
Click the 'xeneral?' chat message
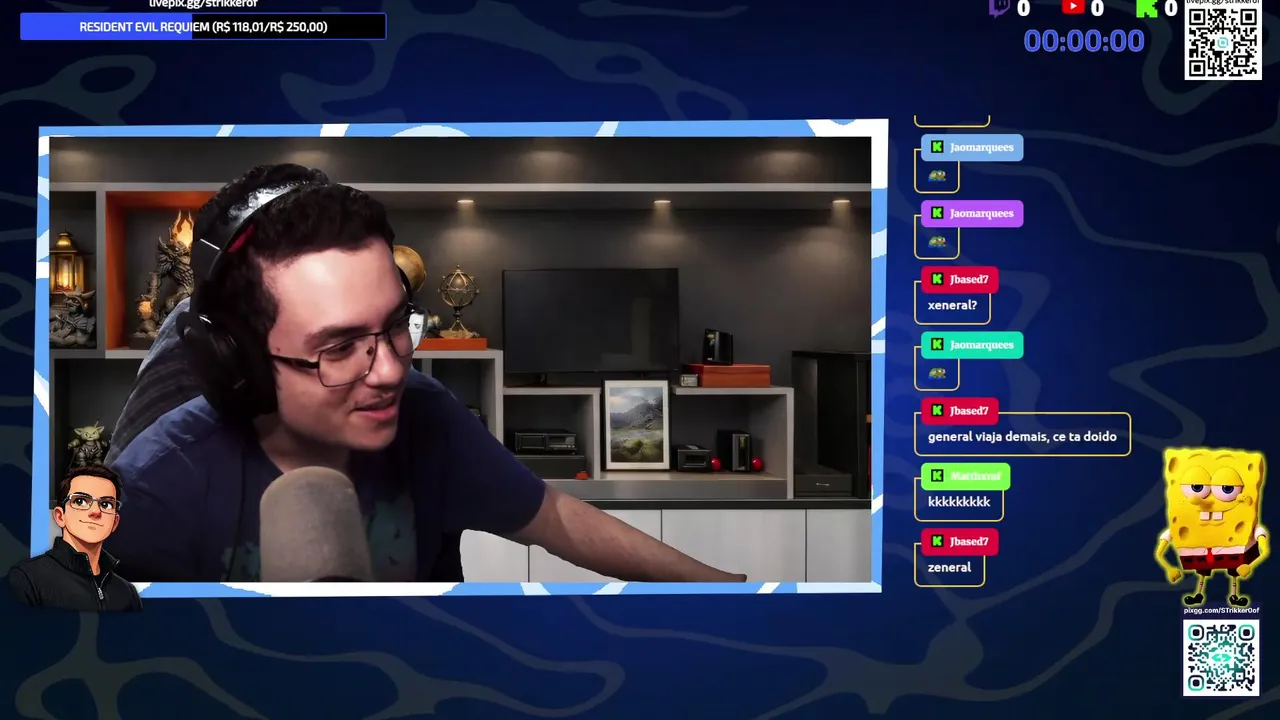pos(952,305)
